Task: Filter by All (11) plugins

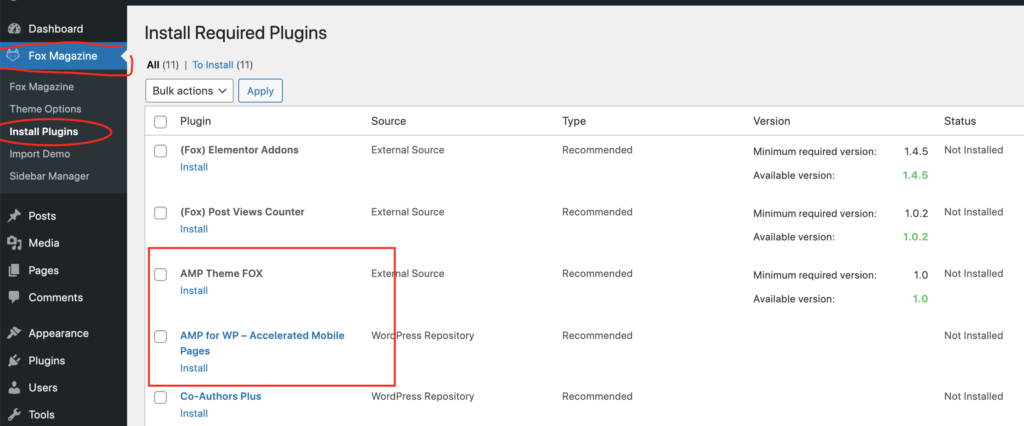Action: pos(163,65)
